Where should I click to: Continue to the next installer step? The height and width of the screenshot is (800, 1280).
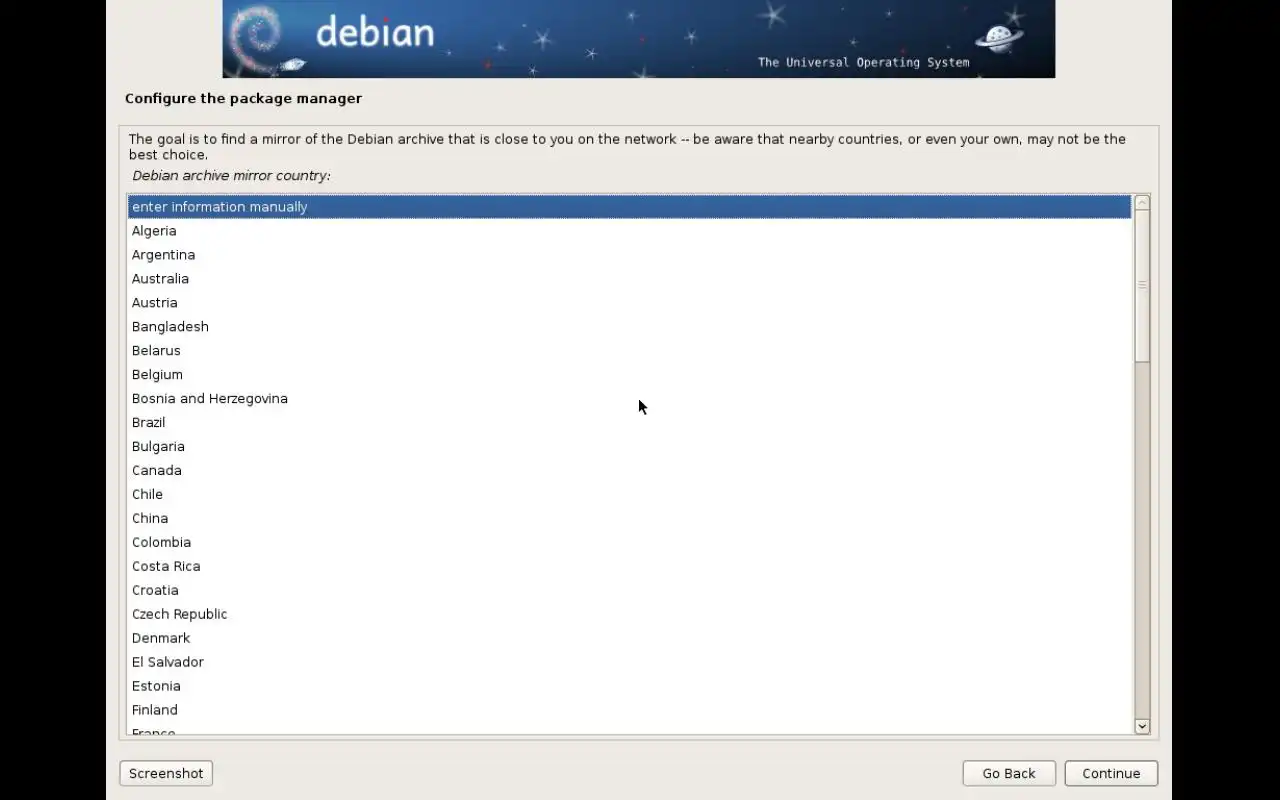[x=1111, y=773]
